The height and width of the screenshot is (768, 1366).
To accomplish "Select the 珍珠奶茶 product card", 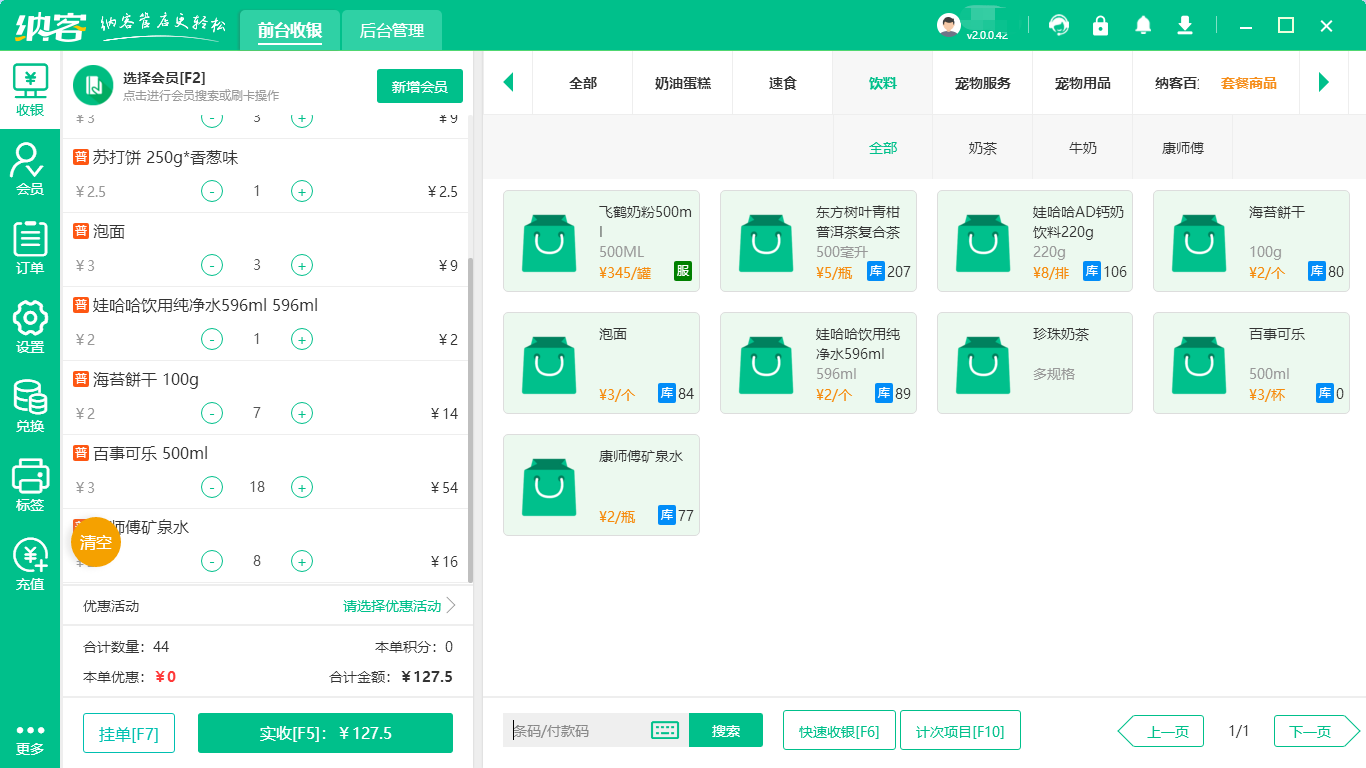I will coord(1034,362).
